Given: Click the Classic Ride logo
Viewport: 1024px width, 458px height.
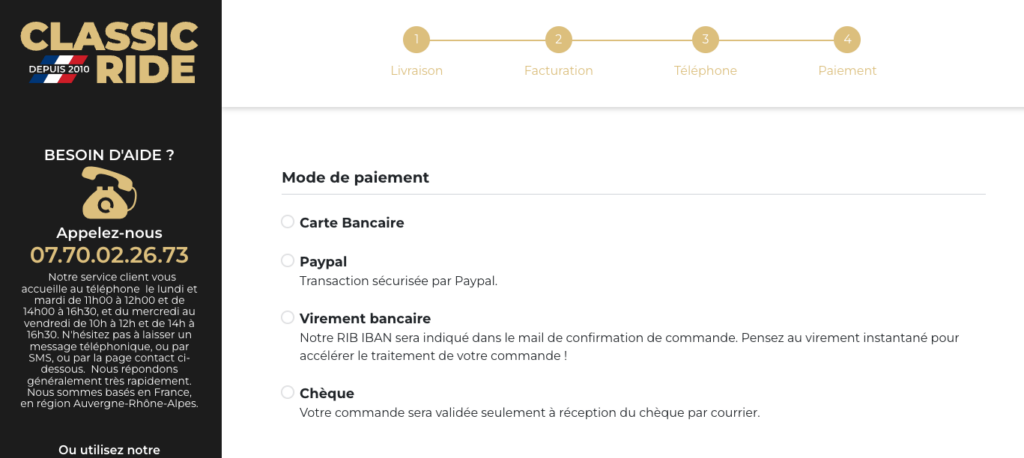Looking at the screenshot, I should (109, 52).
